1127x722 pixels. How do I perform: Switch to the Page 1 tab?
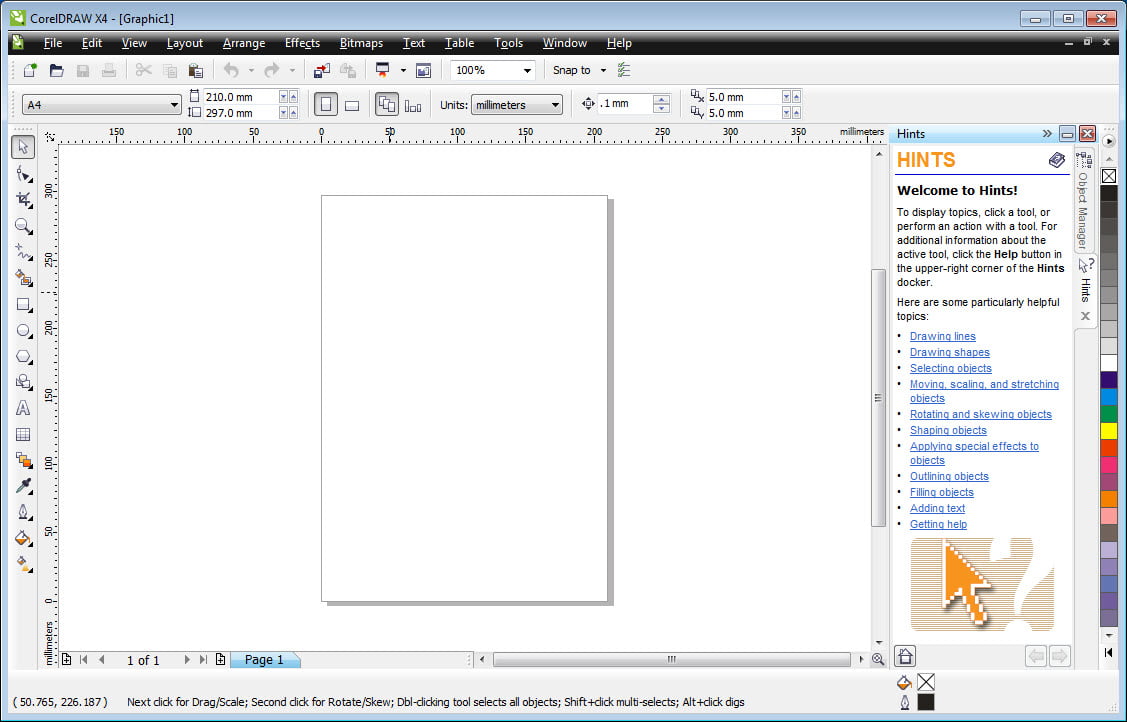tap(264, 659)
